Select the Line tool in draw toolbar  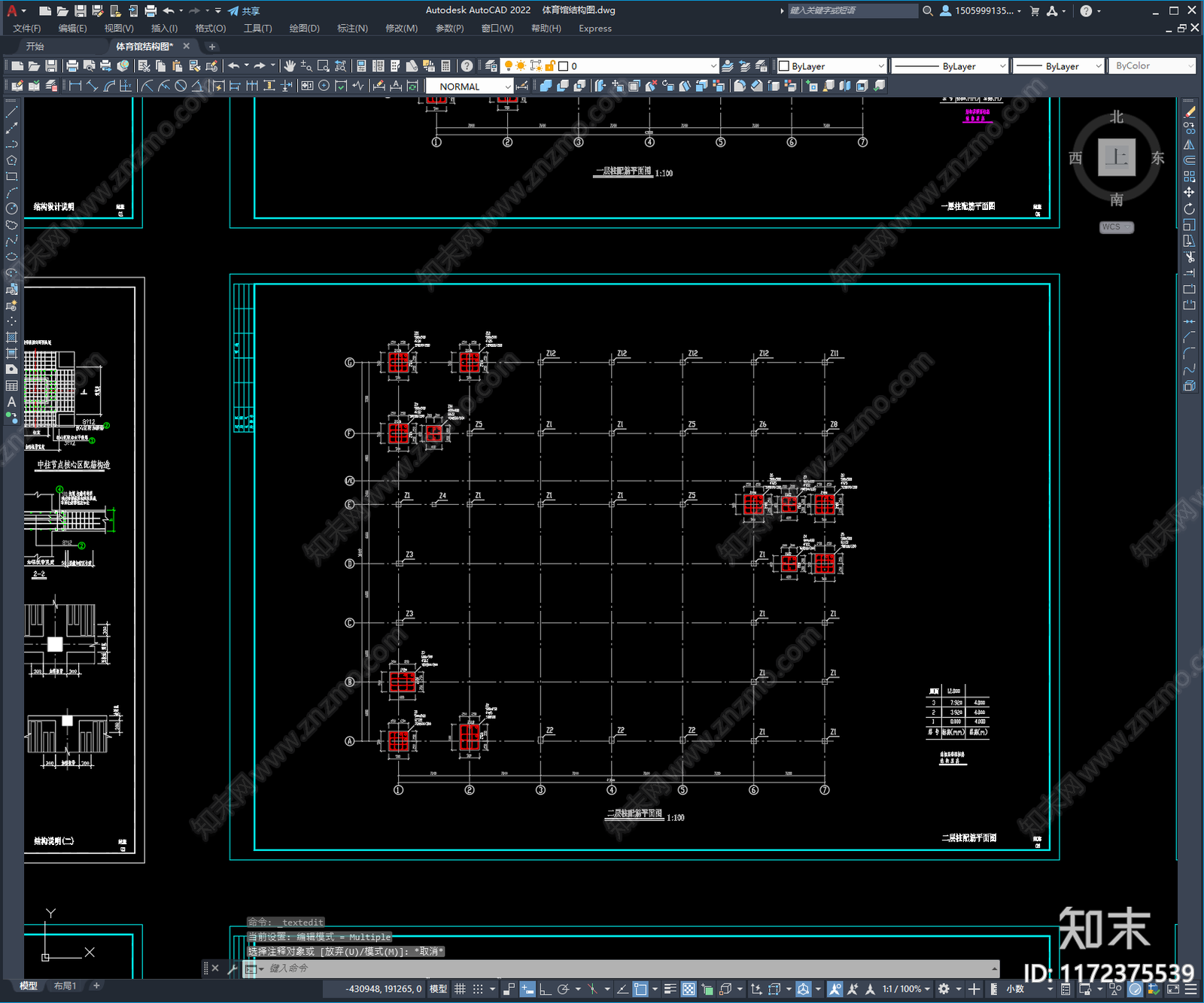click(11, 111)
